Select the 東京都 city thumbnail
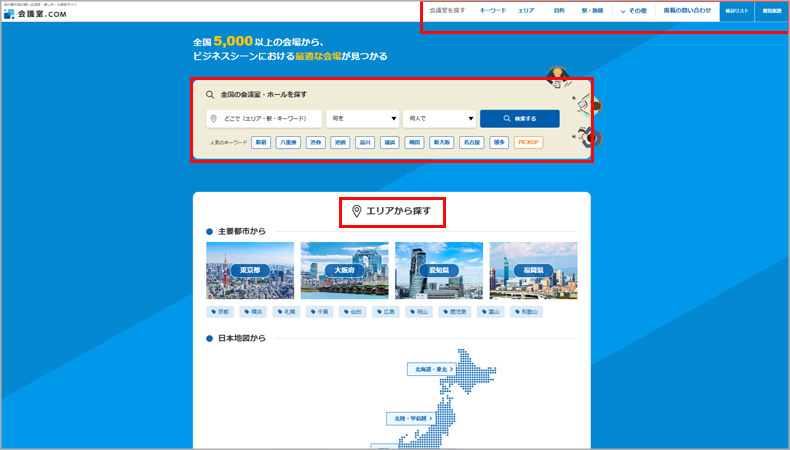Viewport: 790px width, 450px height. click(250, 270)
